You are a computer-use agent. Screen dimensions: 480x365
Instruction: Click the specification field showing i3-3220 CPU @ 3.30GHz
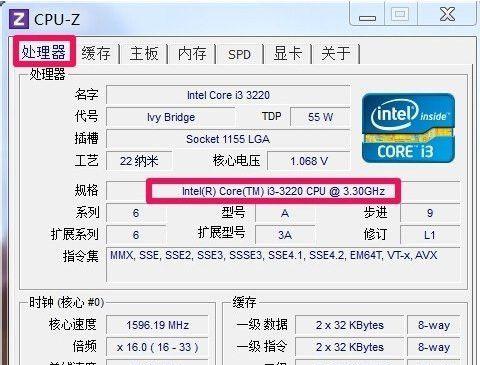283,191
